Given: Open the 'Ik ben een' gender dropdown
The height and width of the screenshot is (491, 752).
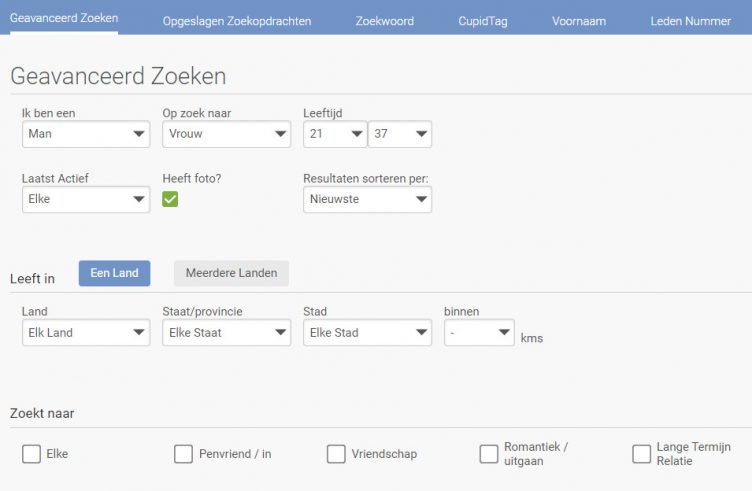Looking at the screenshot, I should click(85, 134).
